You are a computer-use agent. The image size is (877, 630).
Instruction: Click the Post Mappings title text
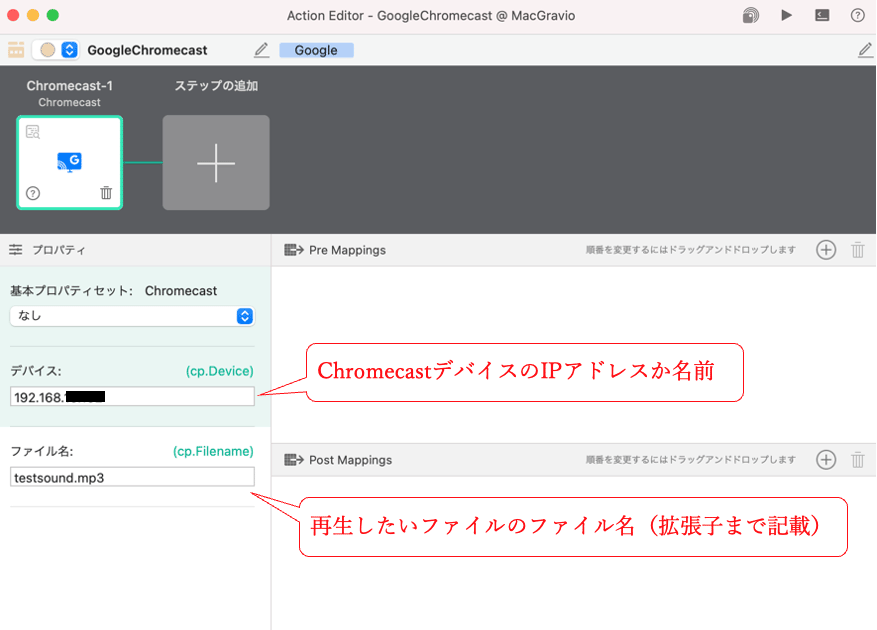tap(351, 460)
